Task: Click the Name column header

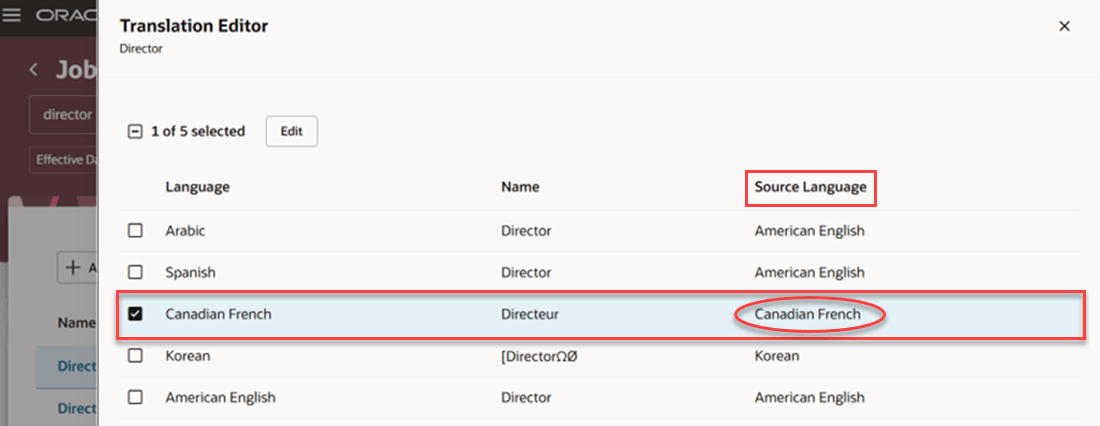Action: point(520,187)
